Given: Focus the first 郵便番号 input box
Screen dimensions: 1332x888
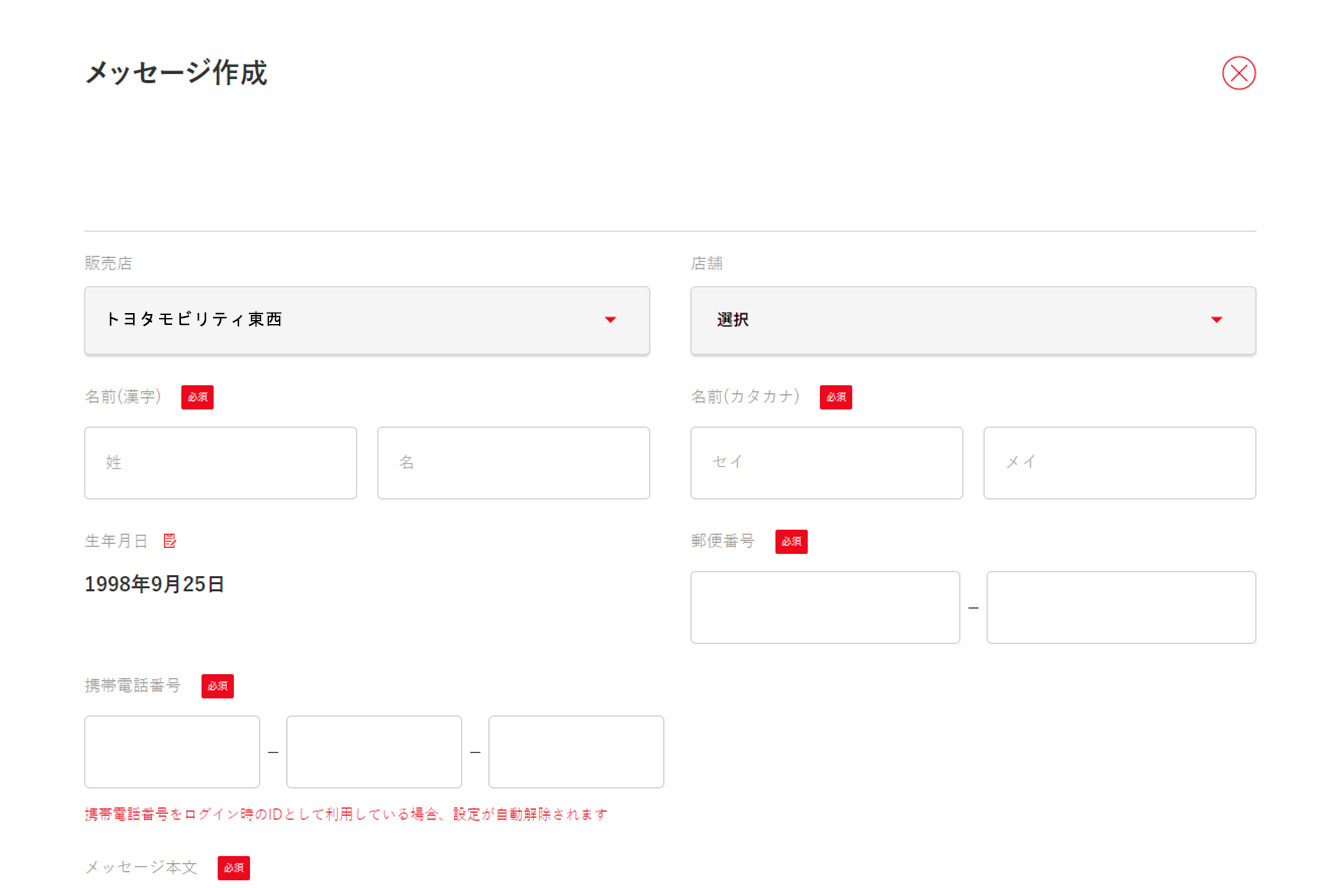Looking at the screenshot, I should point(824,607).
